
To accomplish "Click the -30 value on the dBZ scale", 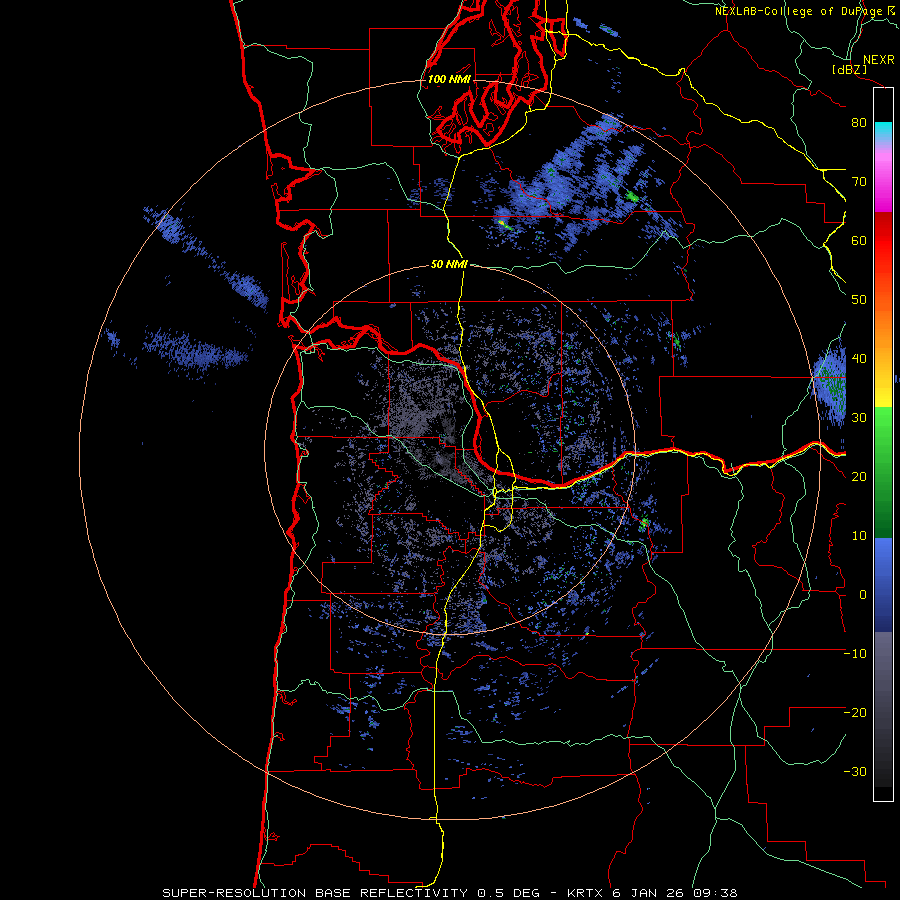I will pyautogui.click(x=855, y=772).
